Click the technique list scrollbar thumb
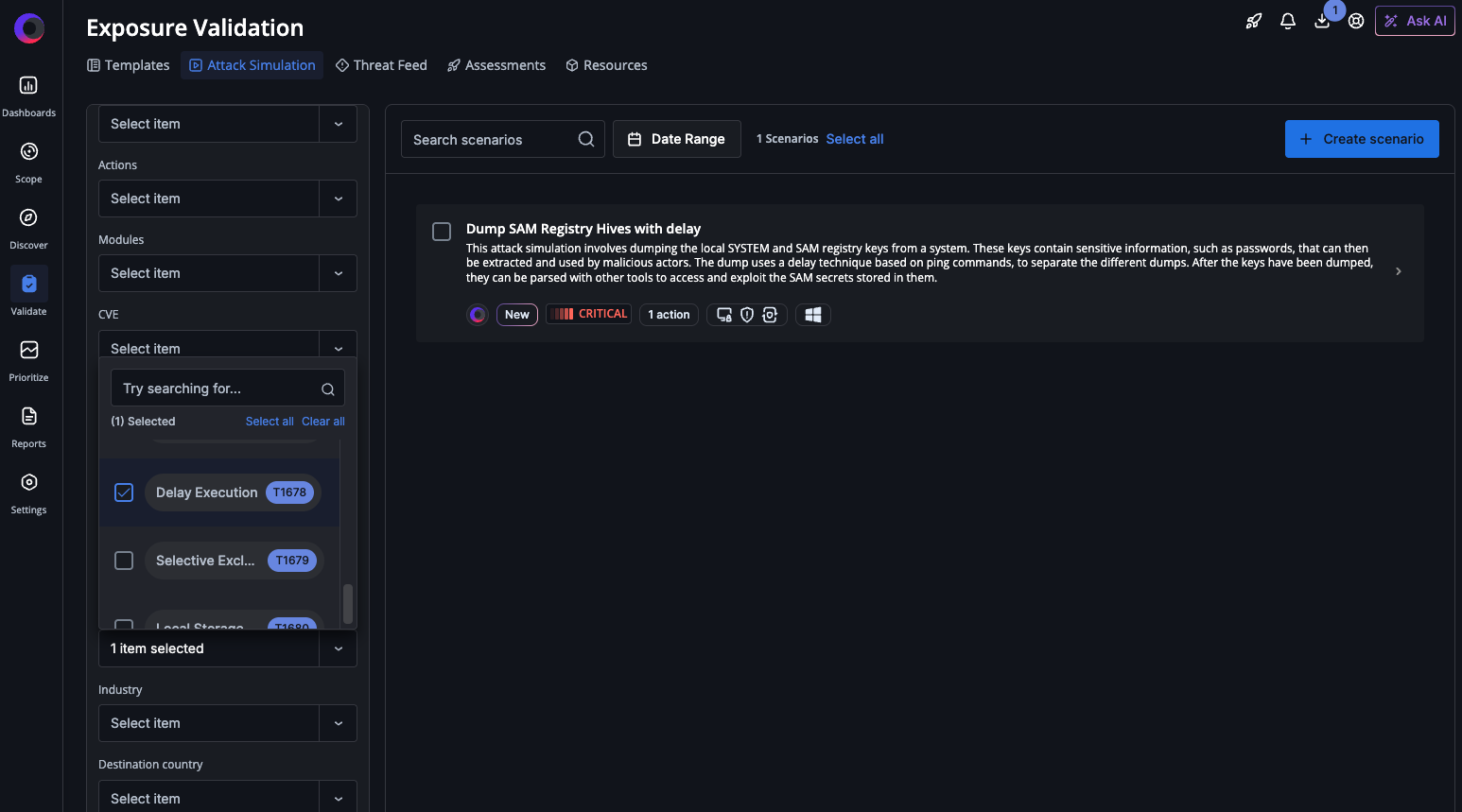This screenshot has width=1462, height=812. pyautogui.click(x=348, y=603)
